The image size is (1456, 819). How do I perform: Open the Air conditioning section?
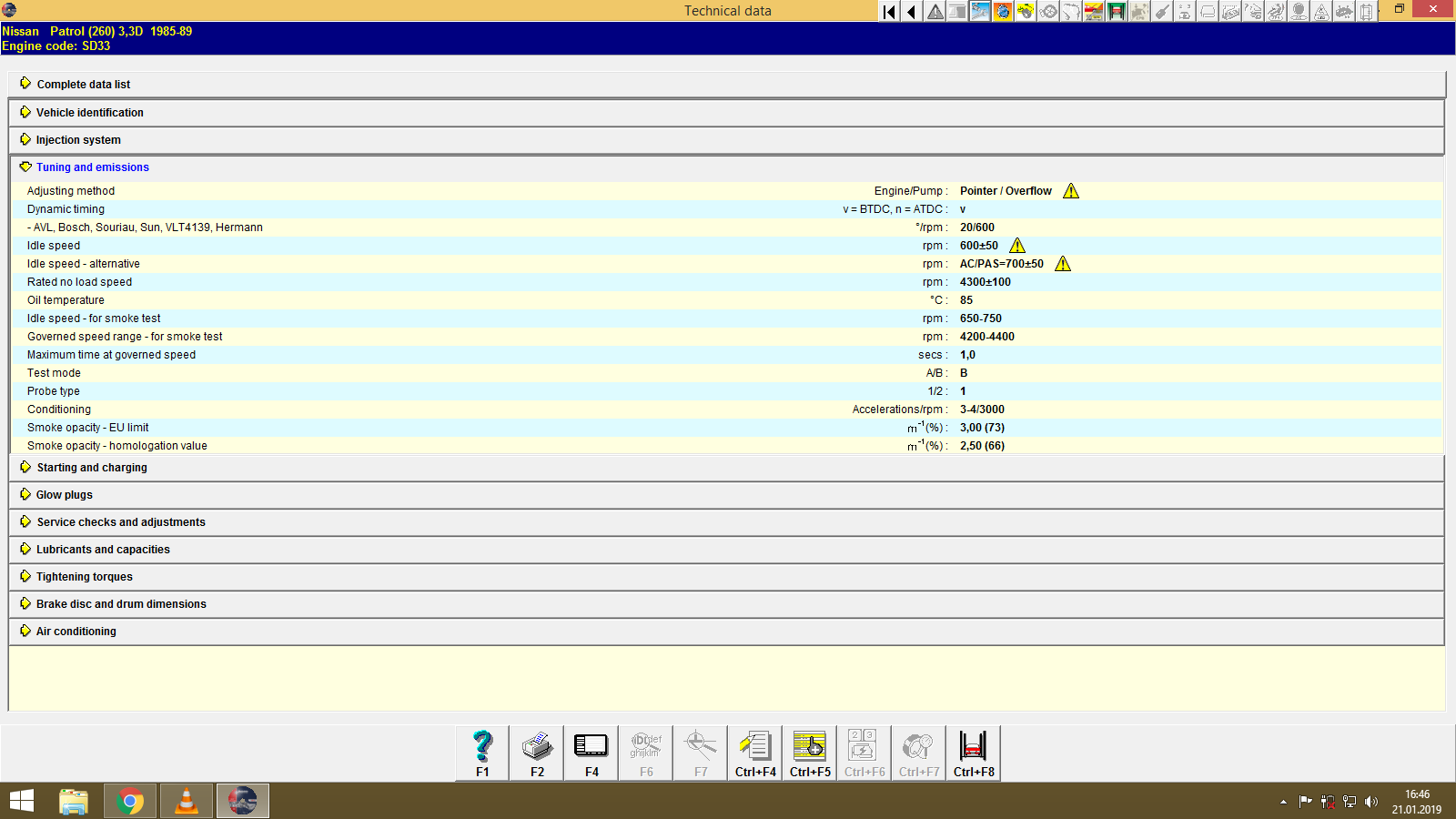click(x=76, y=631)
